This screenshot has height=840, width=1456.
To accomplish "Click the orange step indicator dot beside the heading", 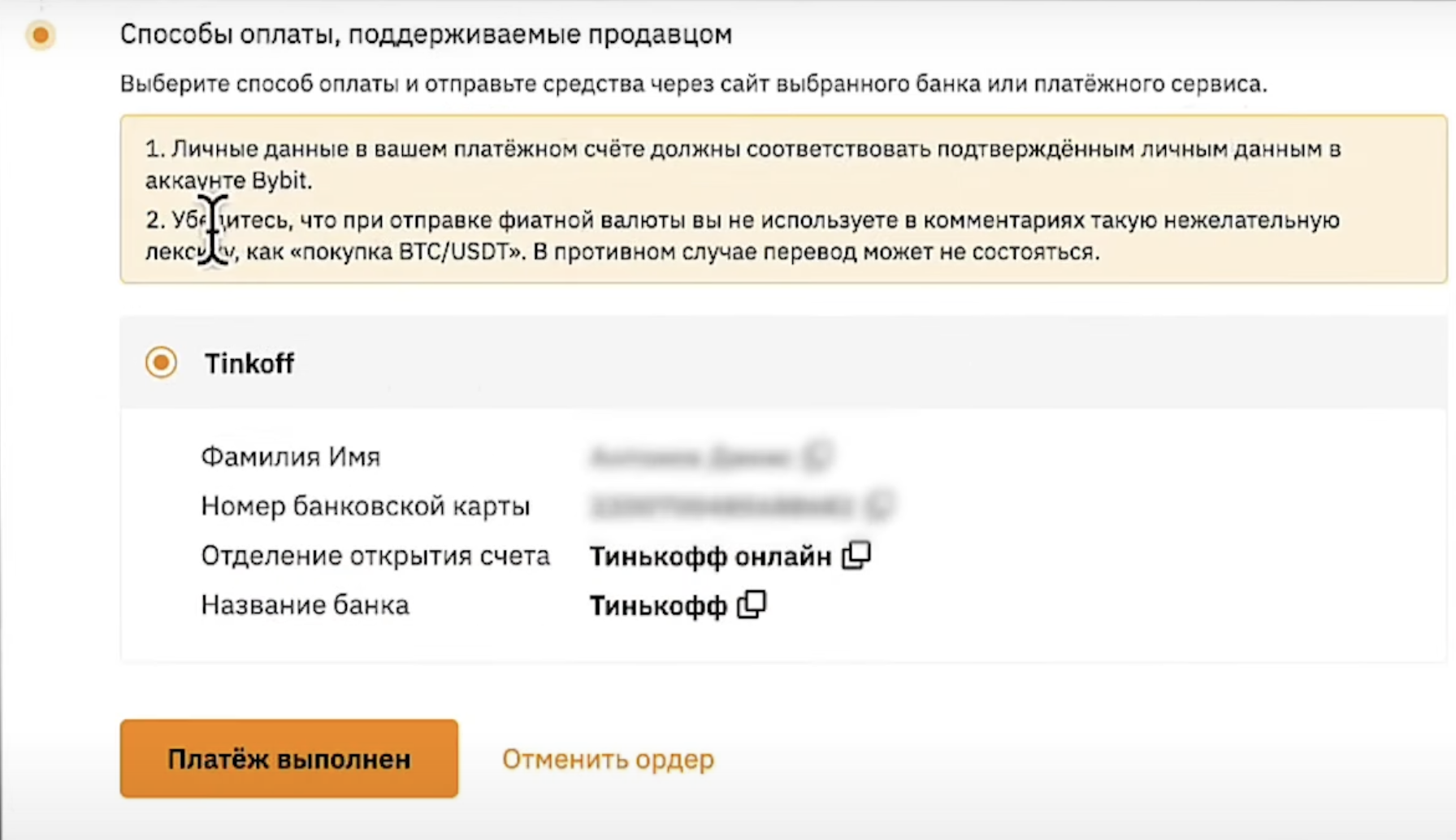I will pos(40,35).
